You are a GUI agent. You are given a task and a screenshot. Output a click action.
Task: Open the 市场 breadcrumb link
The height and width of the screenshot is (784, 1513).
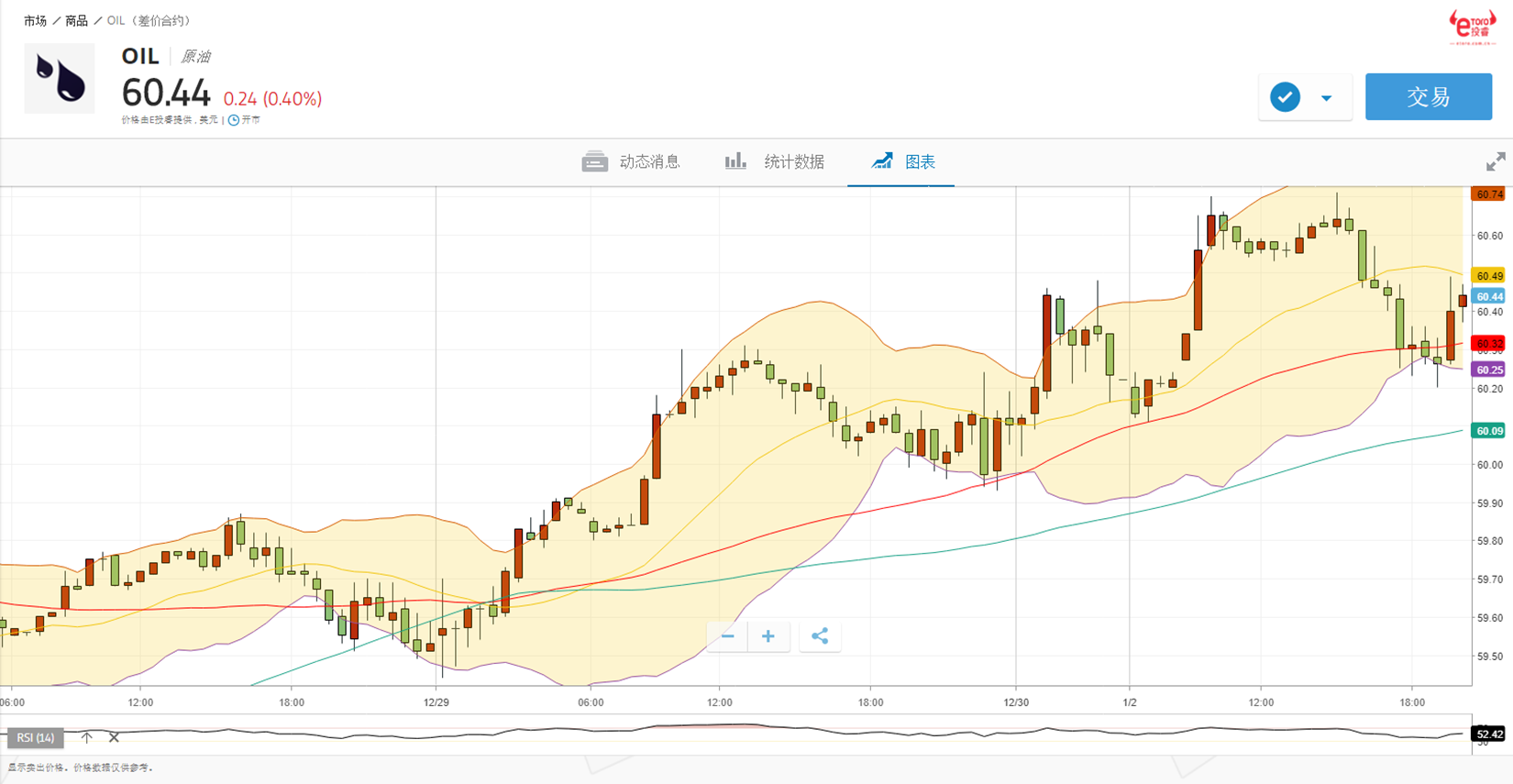point(35,20)
